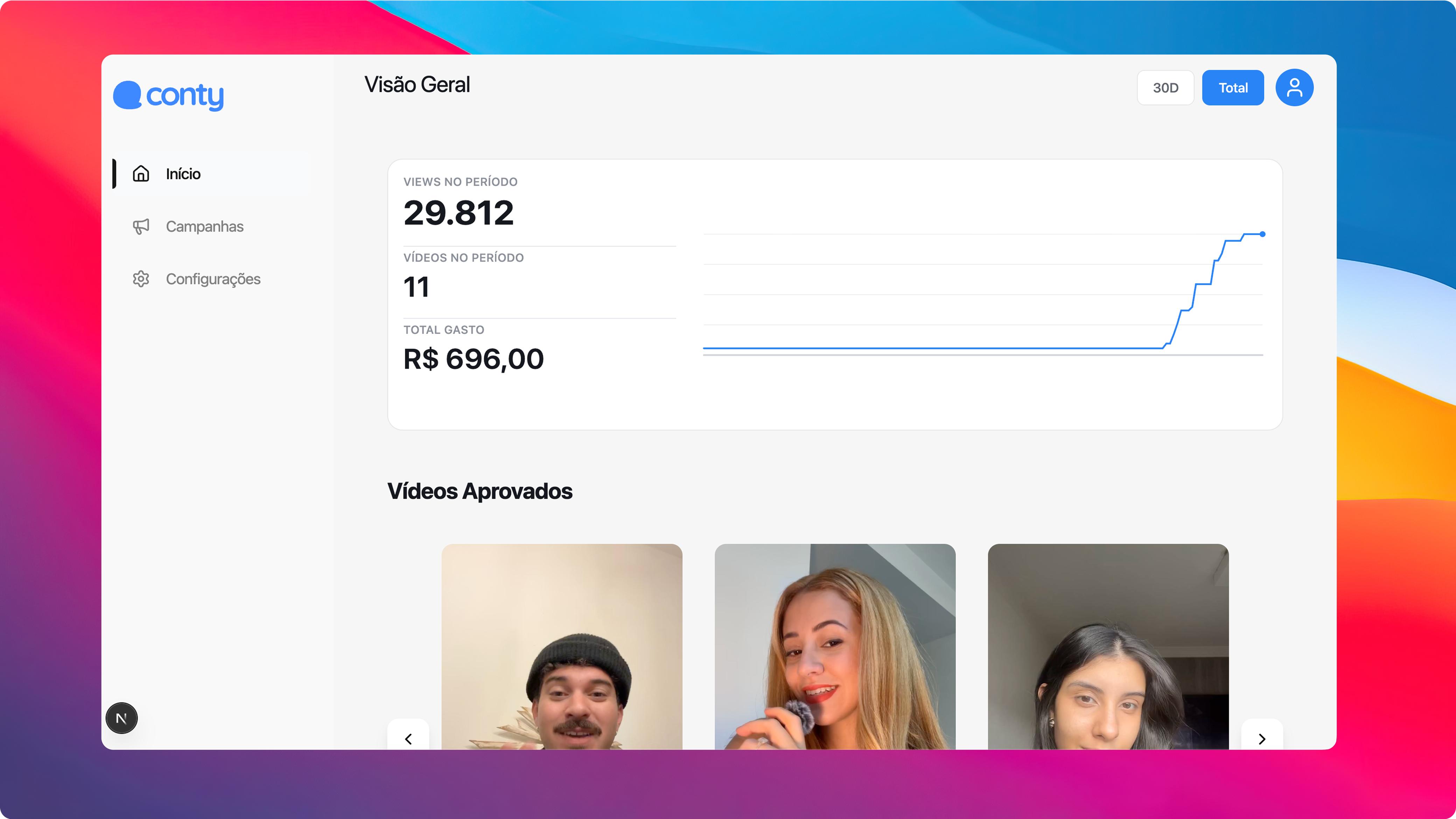The width and height of the screenshot is (1456, 819).
Task: Click the Vídeos Aprovados heading
Action: (480, 491)
